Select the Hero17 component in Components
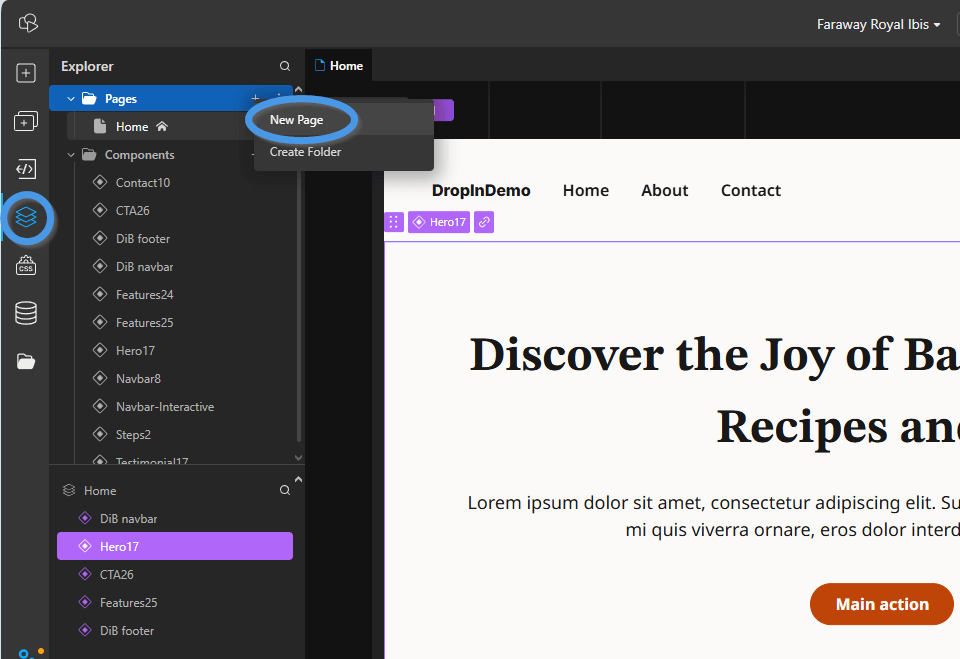This screenshot has height=659, width=960. (x=135, y=350)
